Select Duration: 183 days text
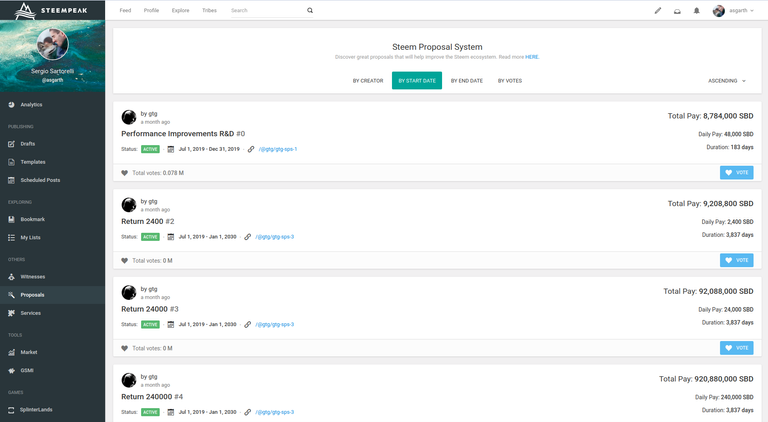Viewport: 768px width, 422px height. [730, 147]
